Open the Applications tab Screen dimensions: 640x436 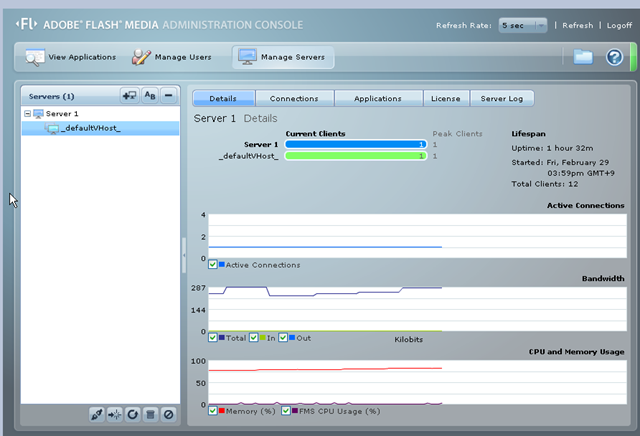click(378, 98)
